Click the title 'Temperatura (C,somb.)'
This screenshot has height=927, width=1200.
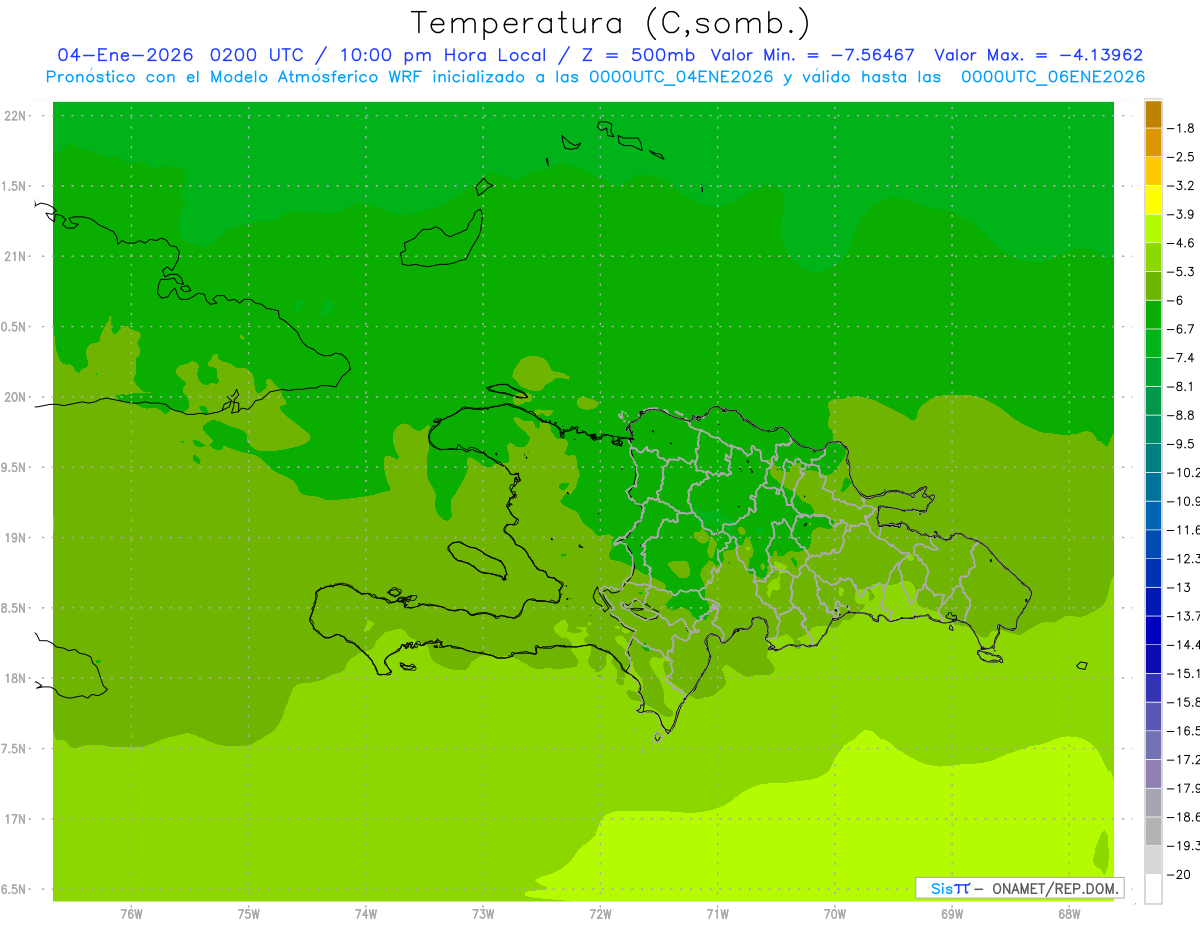611,23
